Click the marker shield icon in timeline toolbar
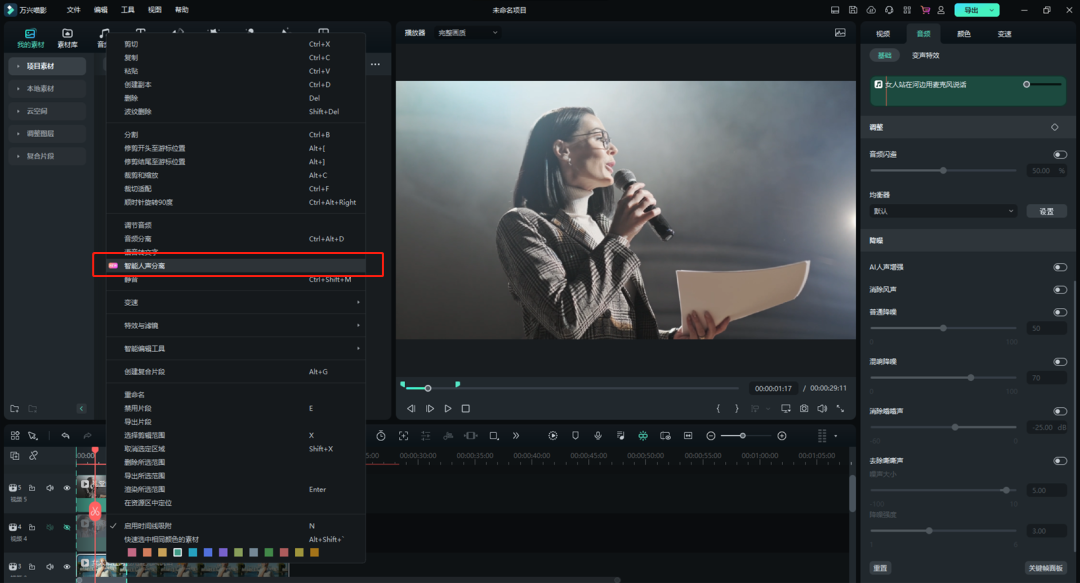 575,436
